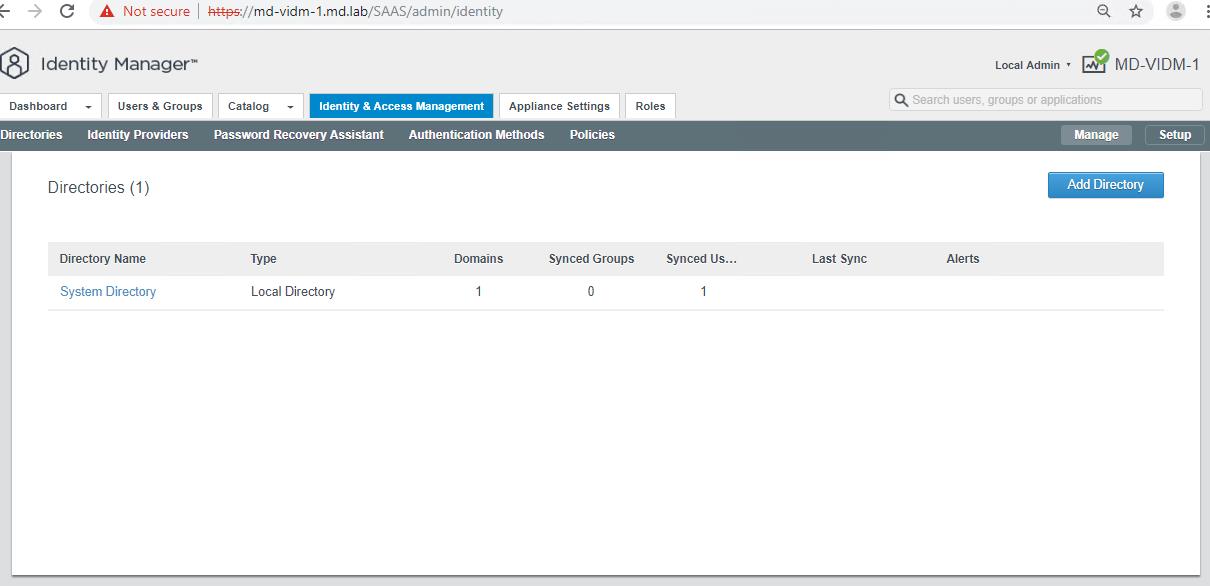Select the Identity & Access Management tab
Screen dimensions: 1210x586
tap(401, 106)
